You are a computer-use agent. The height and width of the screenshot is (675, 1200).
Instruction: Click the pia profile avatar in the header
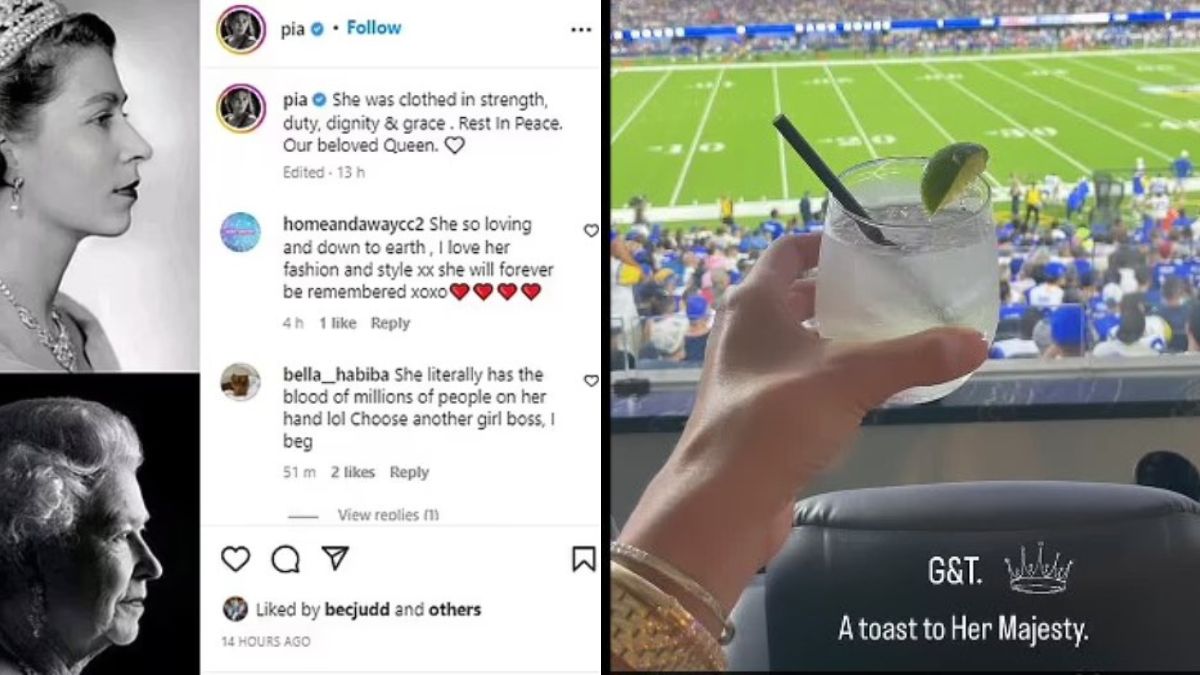241,29
